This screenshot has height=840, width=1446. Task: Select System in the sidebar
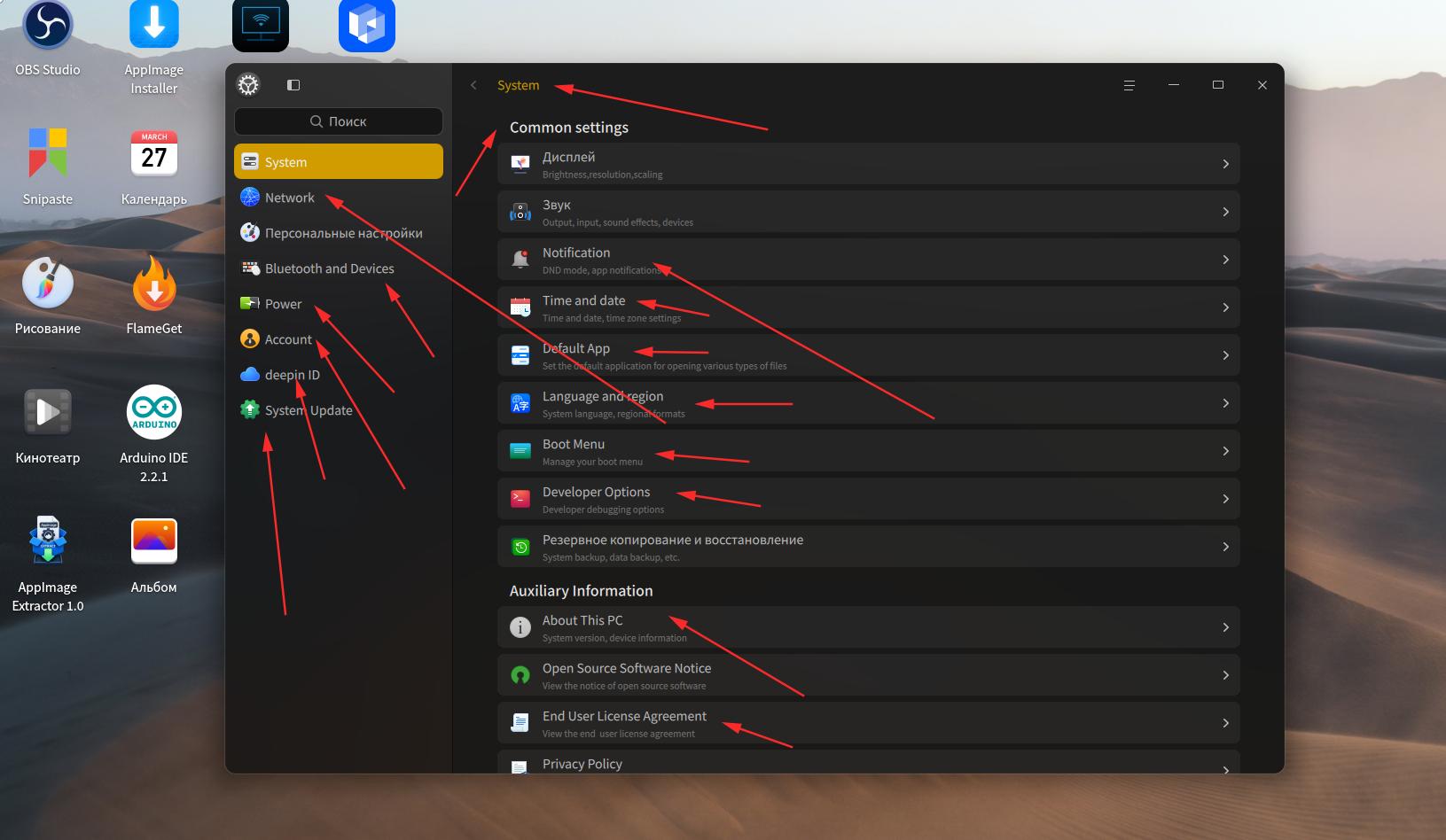(x=339, y=161)
